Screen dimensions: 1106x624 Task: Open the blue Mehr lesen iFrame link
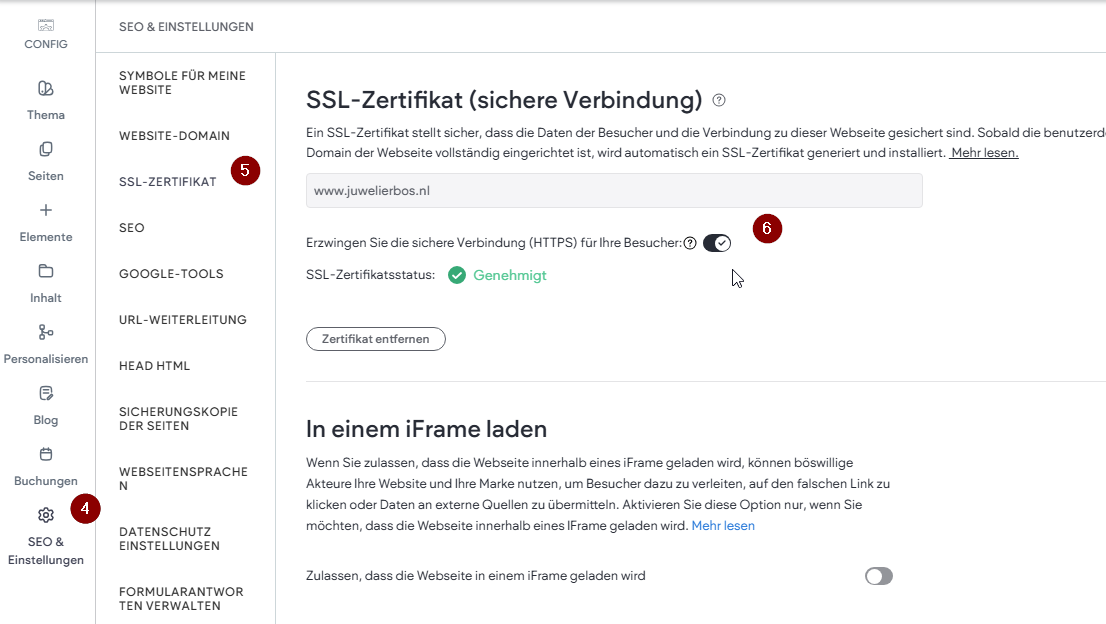click(723, 525)
